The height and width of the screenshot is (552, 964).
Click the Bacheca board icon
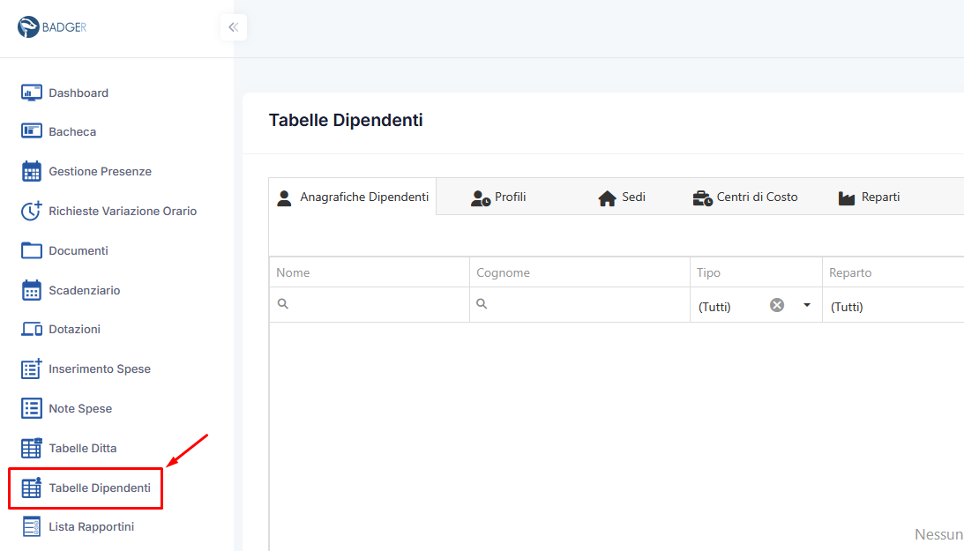point(31,132)
